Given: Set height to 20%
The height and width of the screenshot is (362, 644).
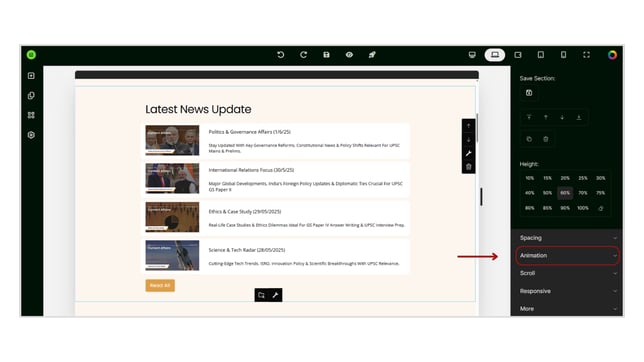Looking at the screenshot, I should pyautogui.click(x=565, y=178).
